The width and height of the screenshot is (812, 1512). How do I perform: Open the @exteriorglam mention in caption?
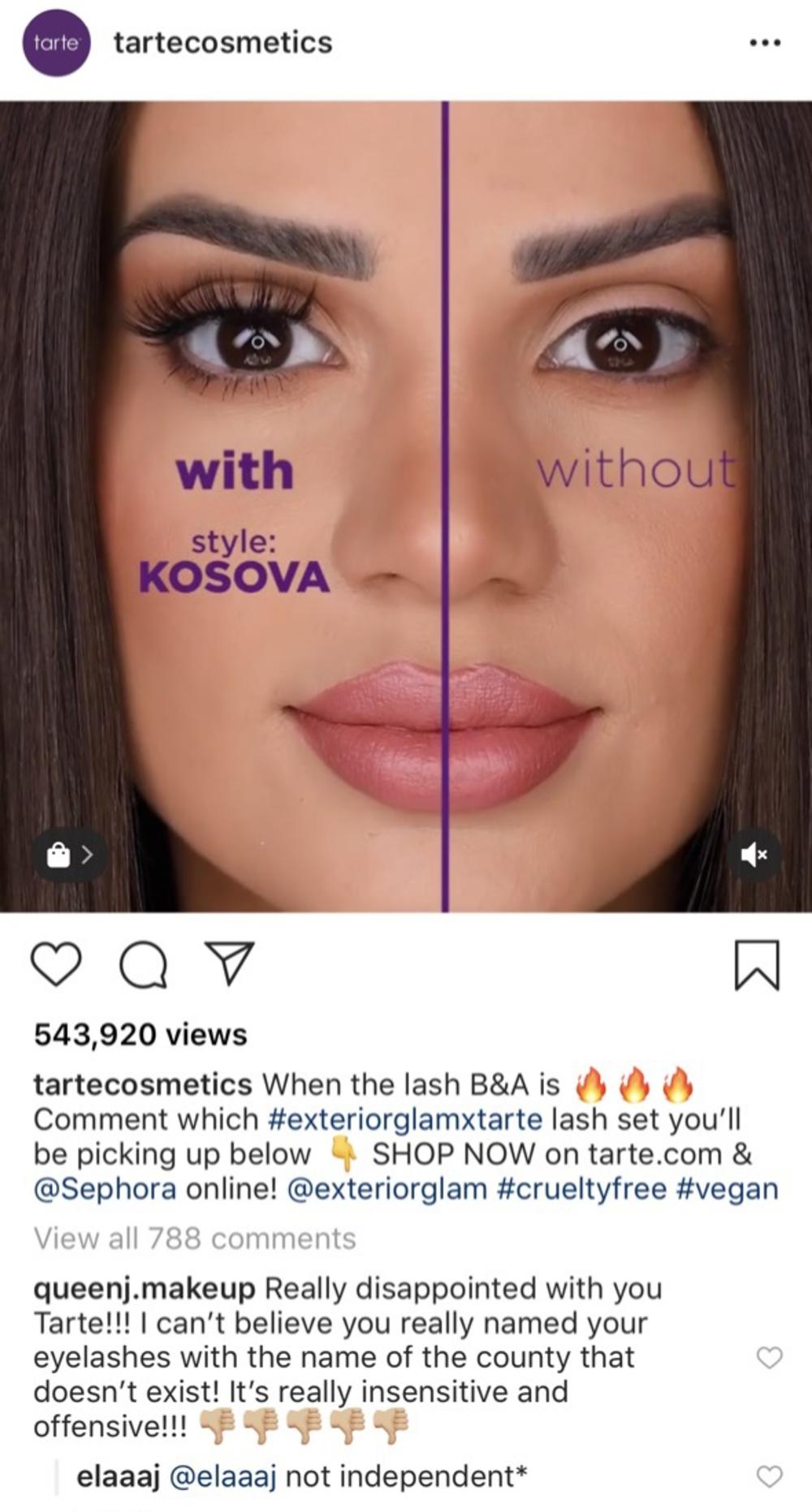(x=387, y=1189)
